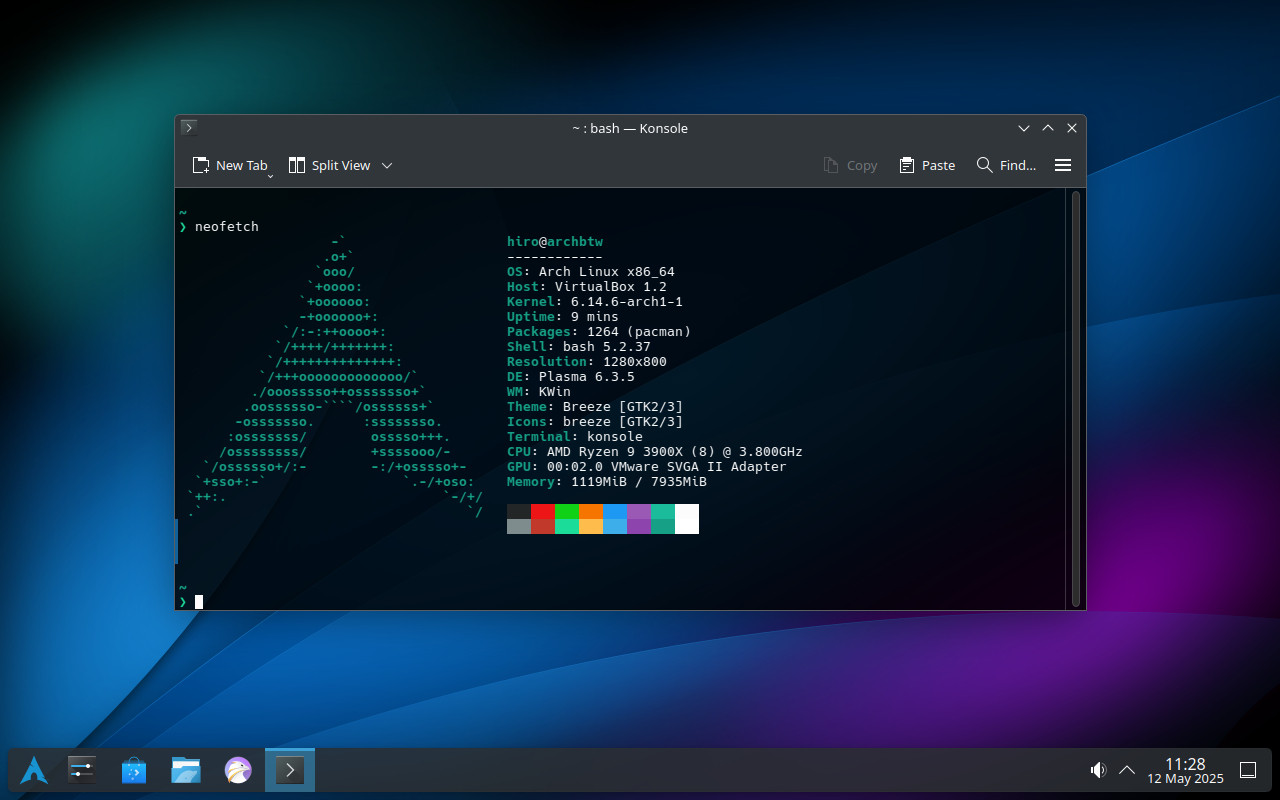Click the 'GPU: VMware SVGA II Adapter' line
The width and height of the screenshot is (1280, 800).
tap(647, 467)
